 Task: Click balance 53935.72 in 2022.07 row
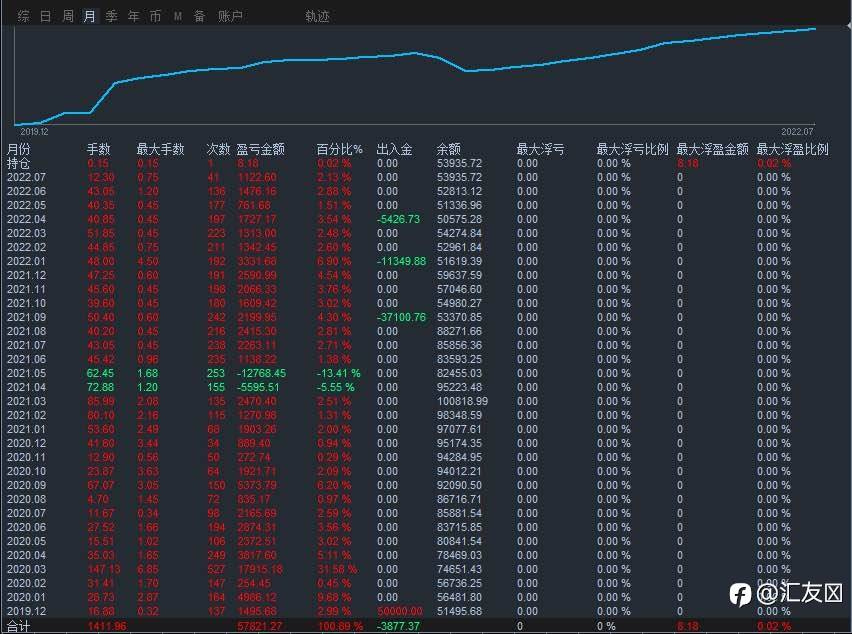(x=460, y=177)
